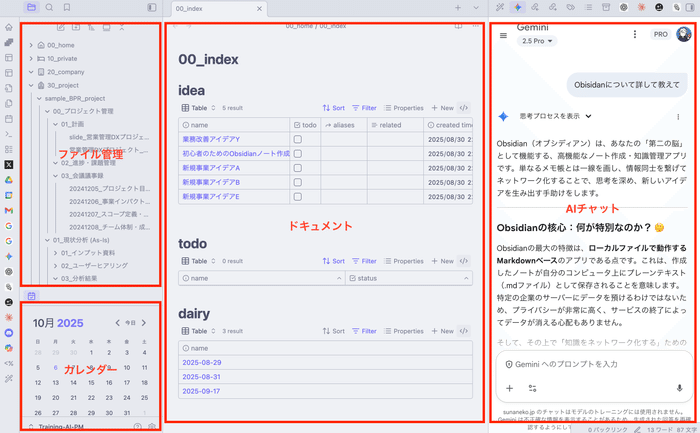Image resolution: width=700 pixels, height=433 pixels.
Task: Click the outline list icon in right tab bar
Action: pos(588,7)
